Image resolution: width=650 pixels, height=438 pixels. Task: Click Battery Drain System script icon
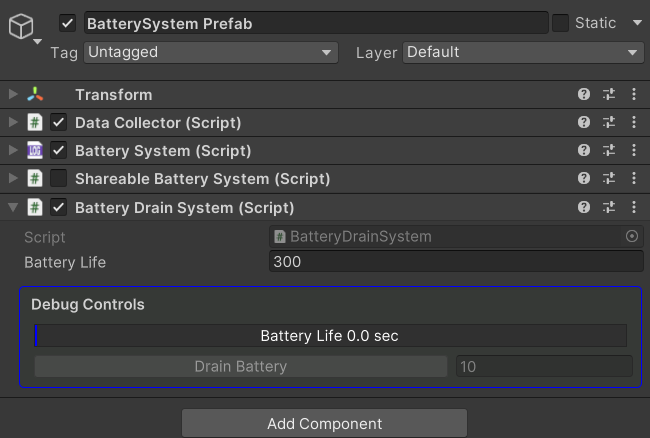35,207
